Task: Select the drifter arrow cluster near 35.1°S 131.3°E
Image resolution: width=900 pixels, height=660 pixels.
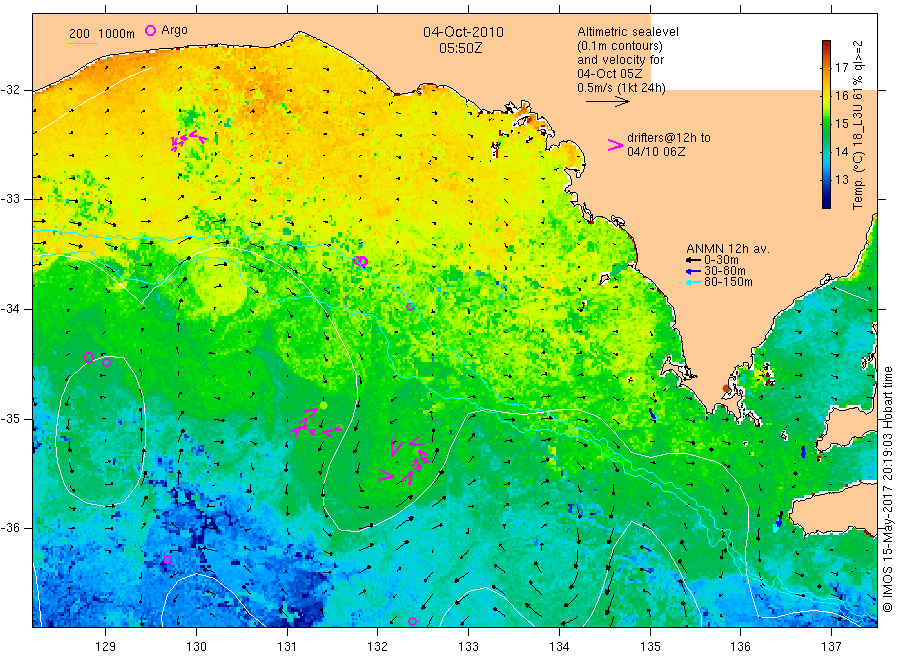Action: tap(315, 424)
